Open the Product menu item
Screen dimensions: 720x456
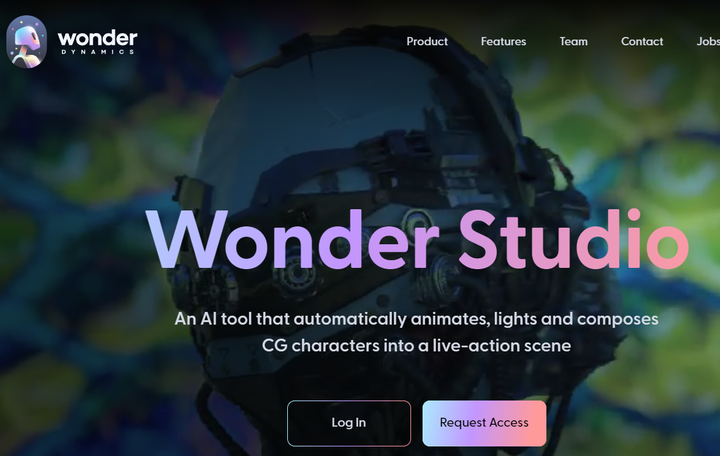pos(427,41)
